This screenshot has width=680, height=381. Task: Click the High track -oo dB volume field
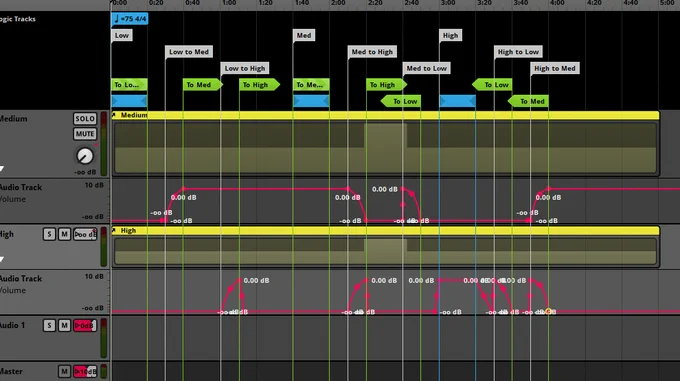point(85,234)
